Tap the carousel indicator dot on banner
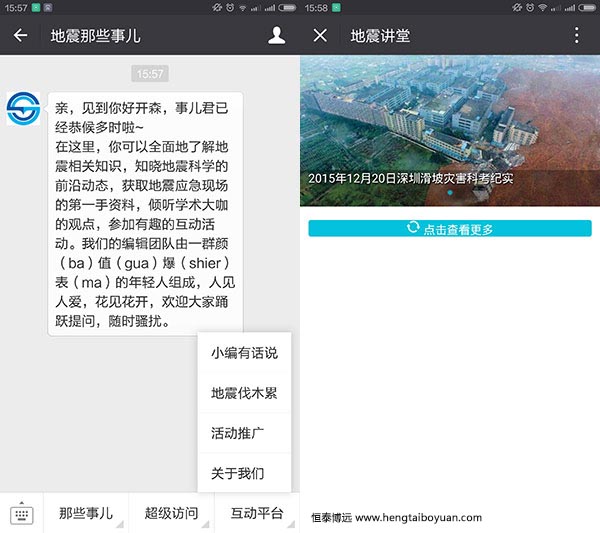This screenshot has width=600, height=533. coord(450,192)
